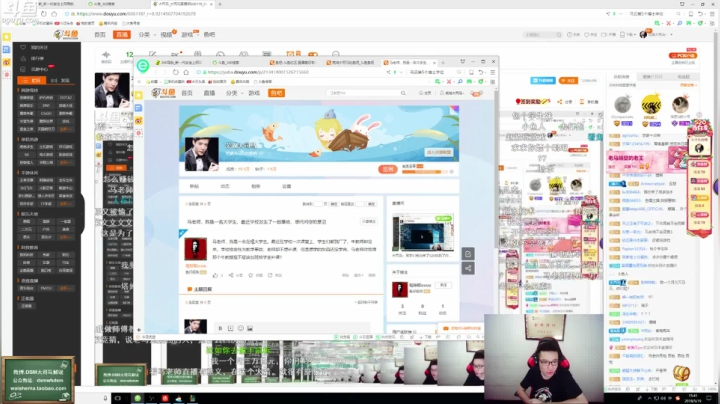Select the 直播 item on the Yuba navigation bar
This screenshot has width=720, height=404.
209,93
